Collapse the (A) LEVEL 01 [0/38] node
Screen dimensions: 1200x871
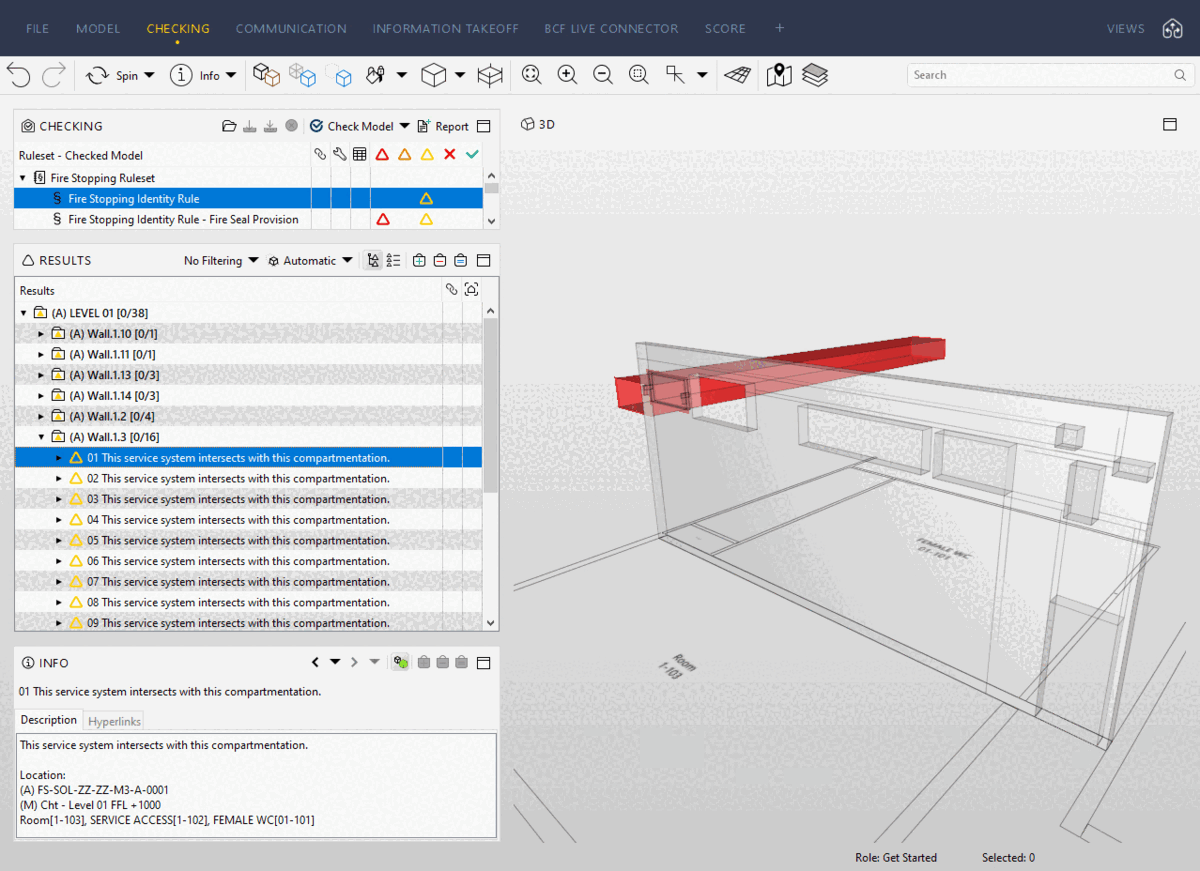[24, 313]
